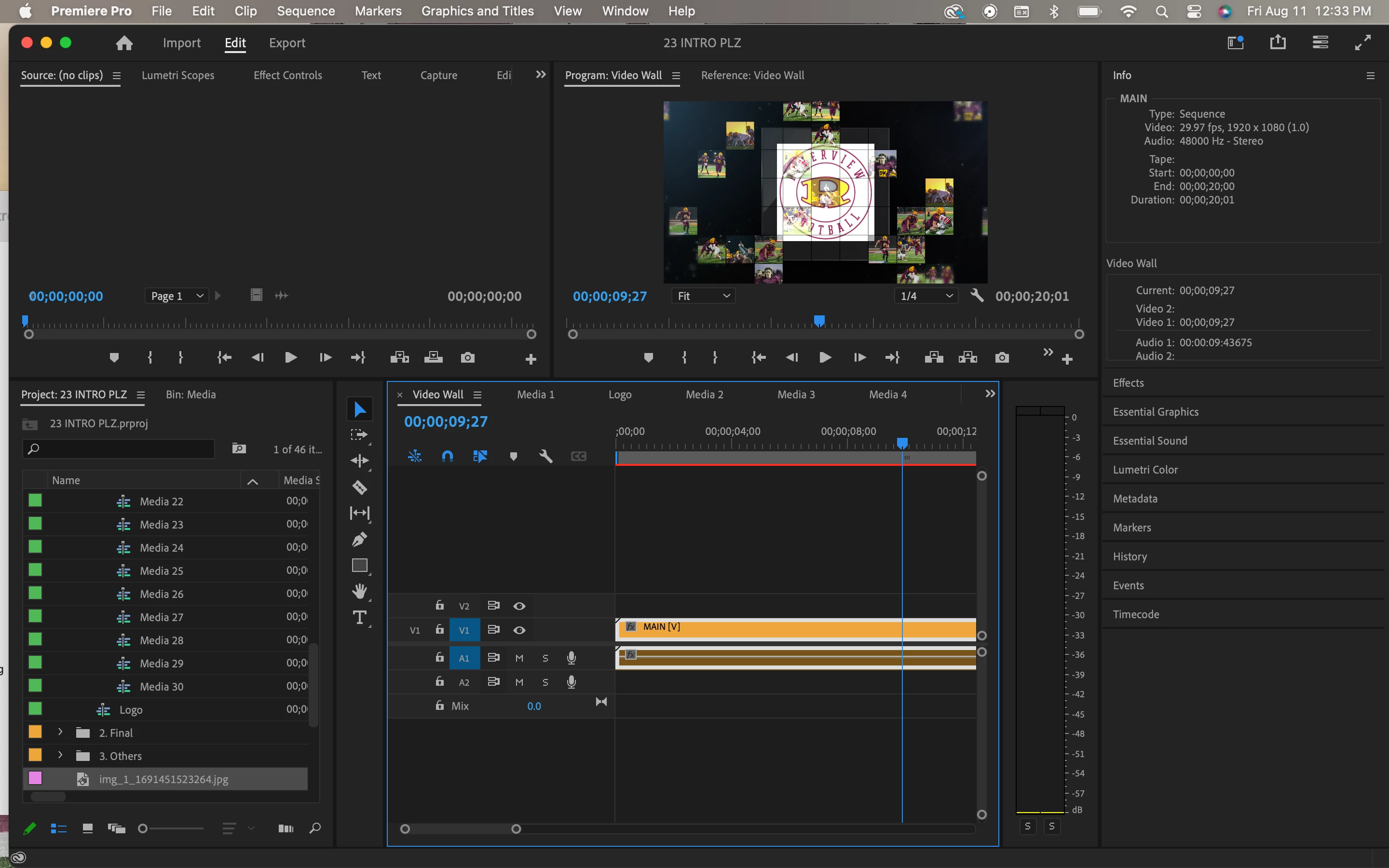Open Program monitor wrench settings
Viewport: 1389px width, 868px height.
976,296
